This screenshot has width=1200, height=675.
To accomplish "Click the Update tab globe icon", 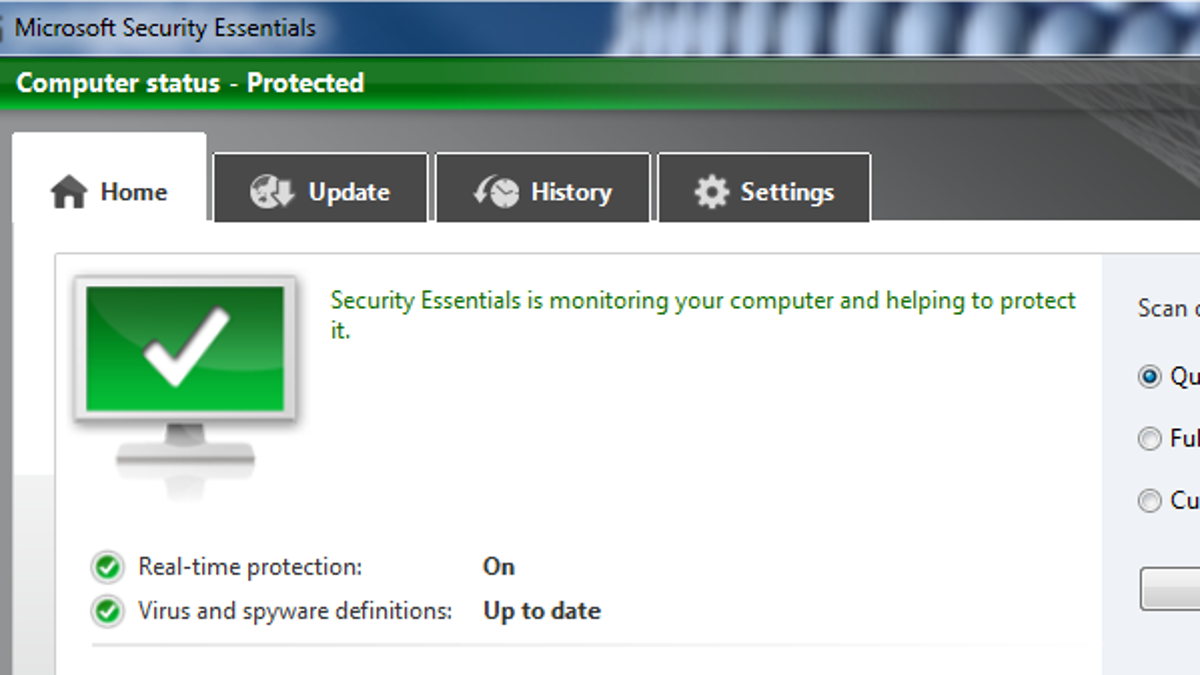I will pos(271,191).
